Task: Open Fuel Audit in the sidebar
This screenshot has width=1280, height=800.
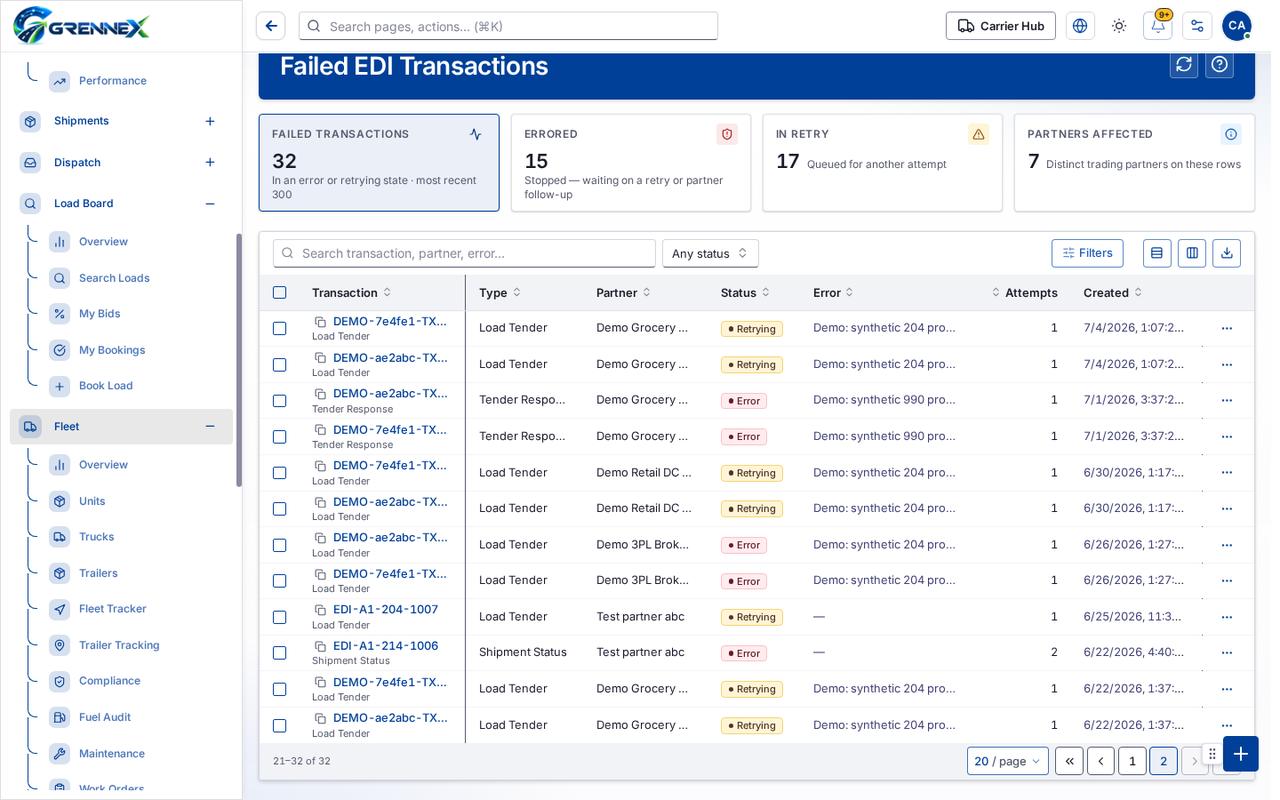Action: click(x=105, y=717)
